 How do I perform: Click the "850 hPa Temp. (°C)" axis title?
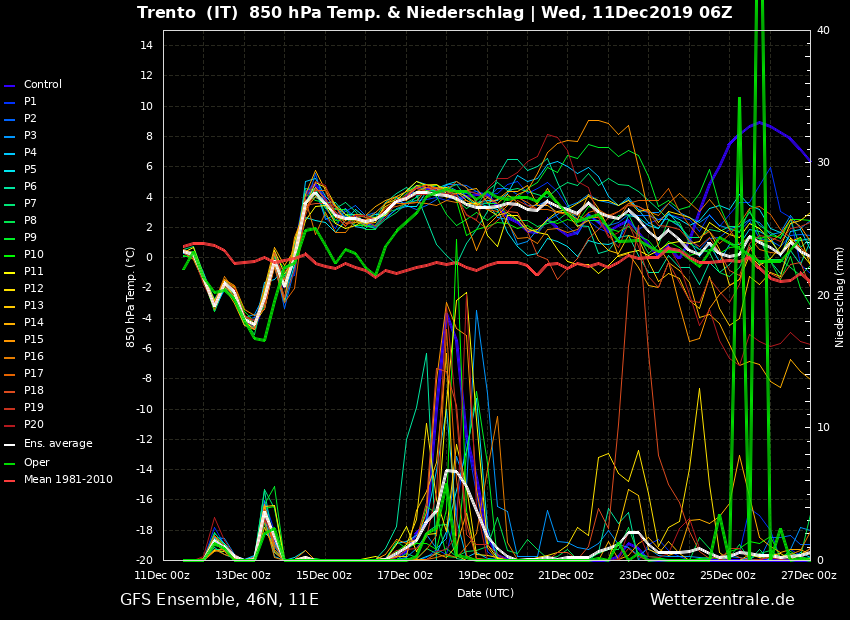[x=130, y=297]
